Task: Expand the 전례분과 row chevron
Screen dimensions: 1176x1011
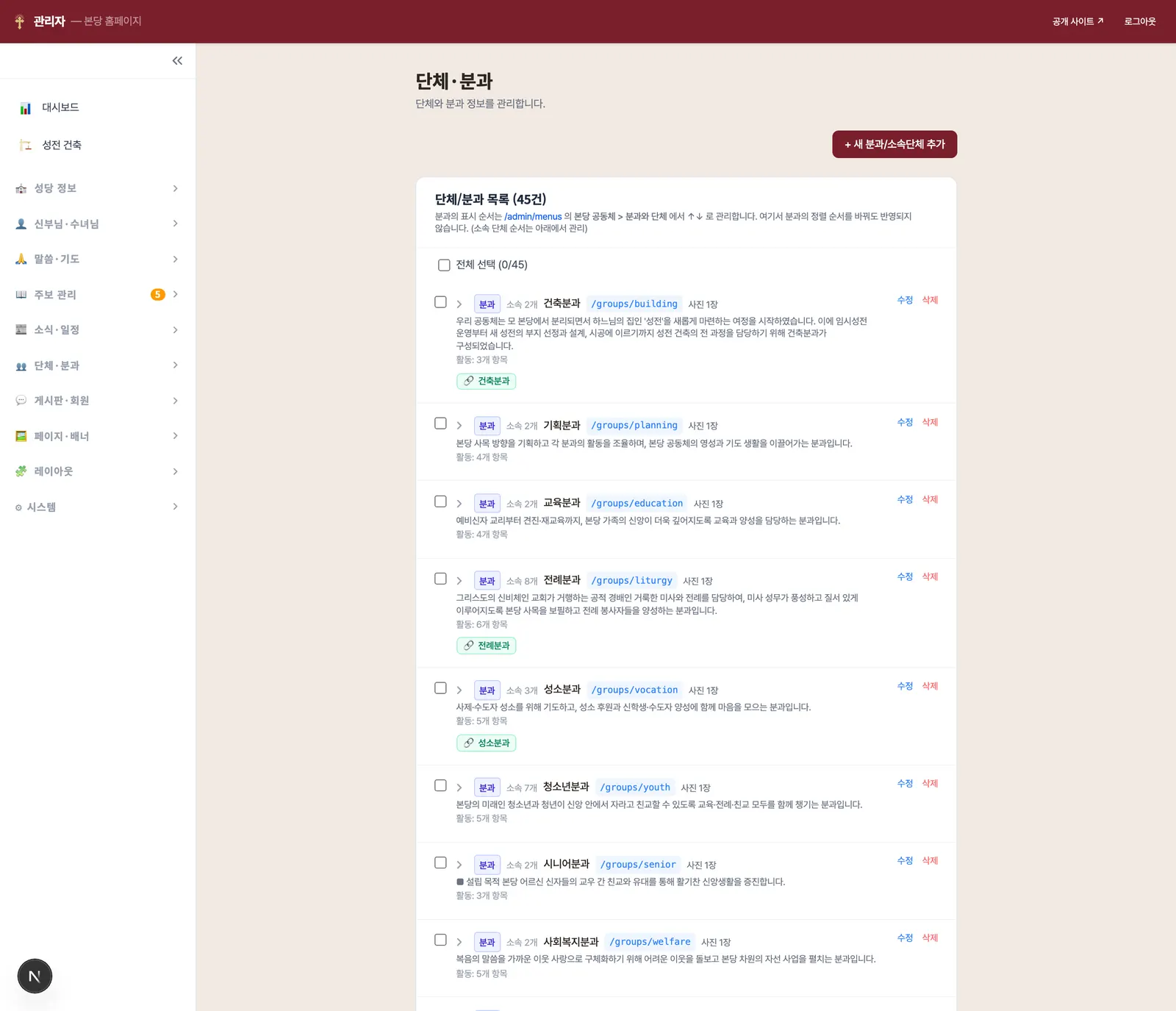Action: (459, 581)
